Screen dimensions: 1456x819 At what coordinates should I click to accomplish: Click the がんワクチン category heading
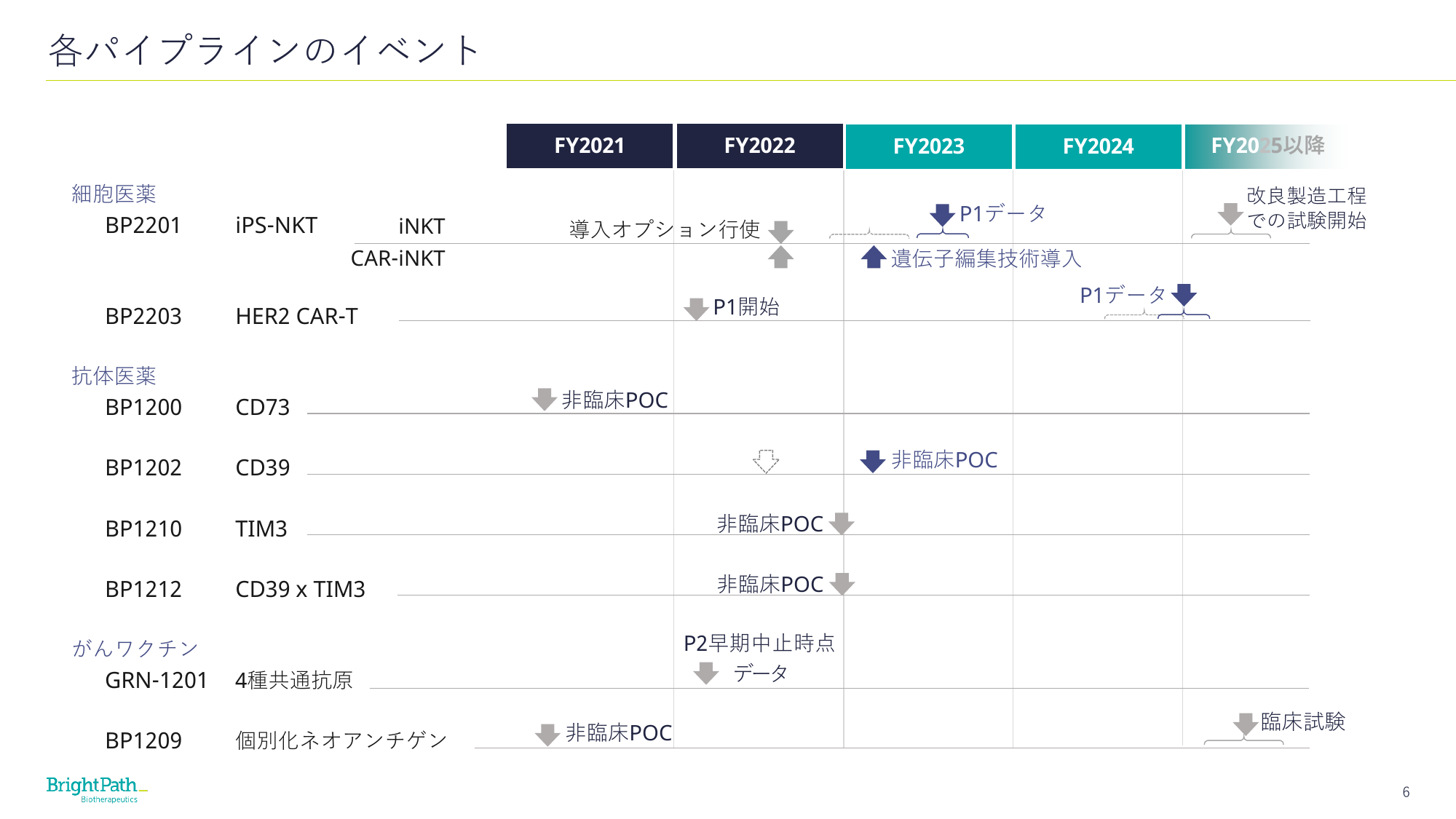[135, 648]
